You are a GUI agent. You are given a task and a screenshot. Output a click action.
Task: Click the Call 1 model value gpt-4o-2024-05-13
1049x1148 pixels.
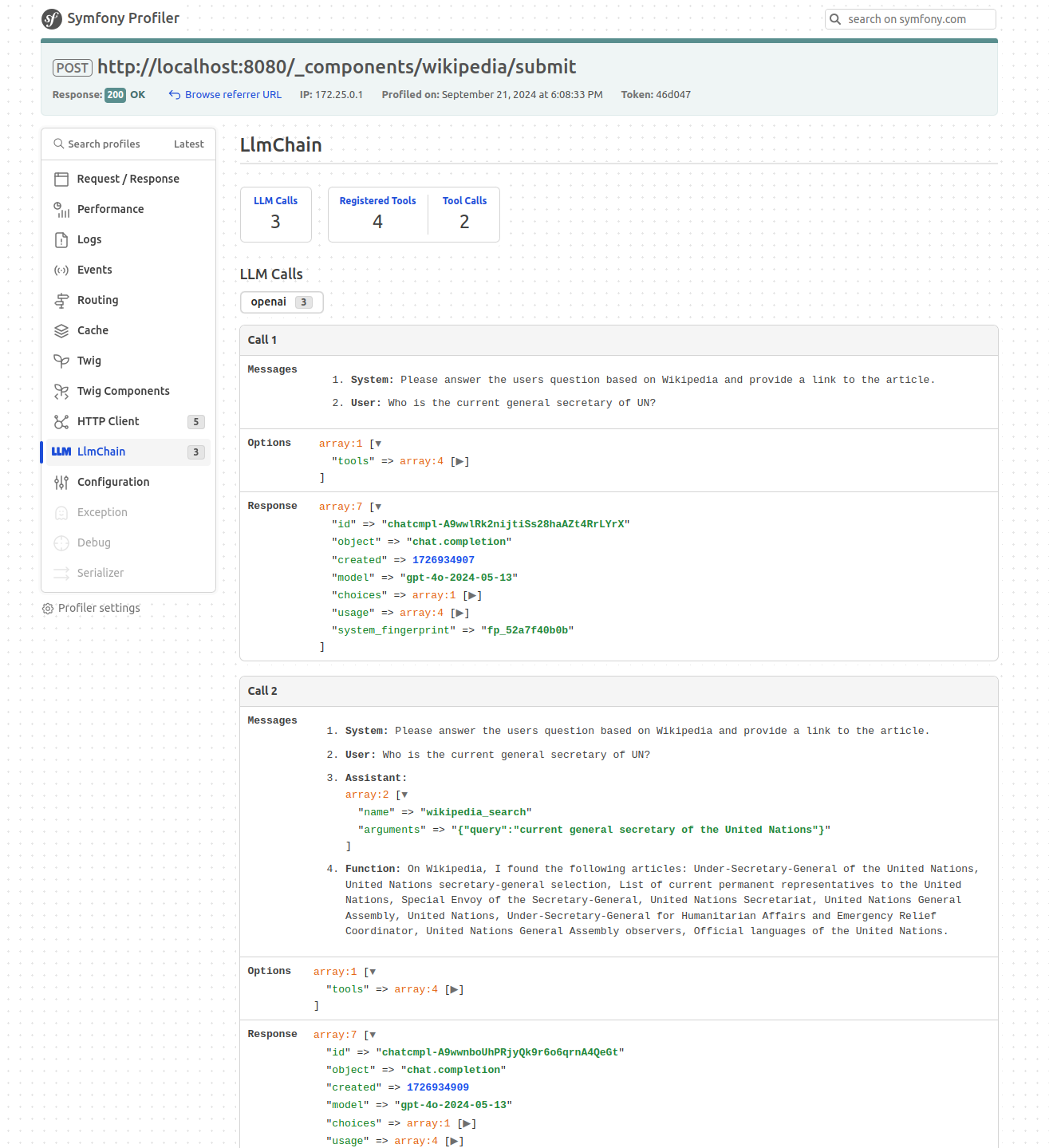click(459, 578)
